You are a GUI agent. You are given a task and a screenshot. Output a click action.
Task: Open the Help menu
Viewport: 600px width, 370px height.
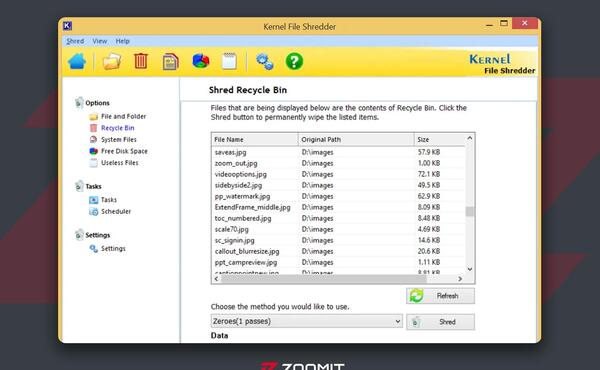(x=122, y=41)
